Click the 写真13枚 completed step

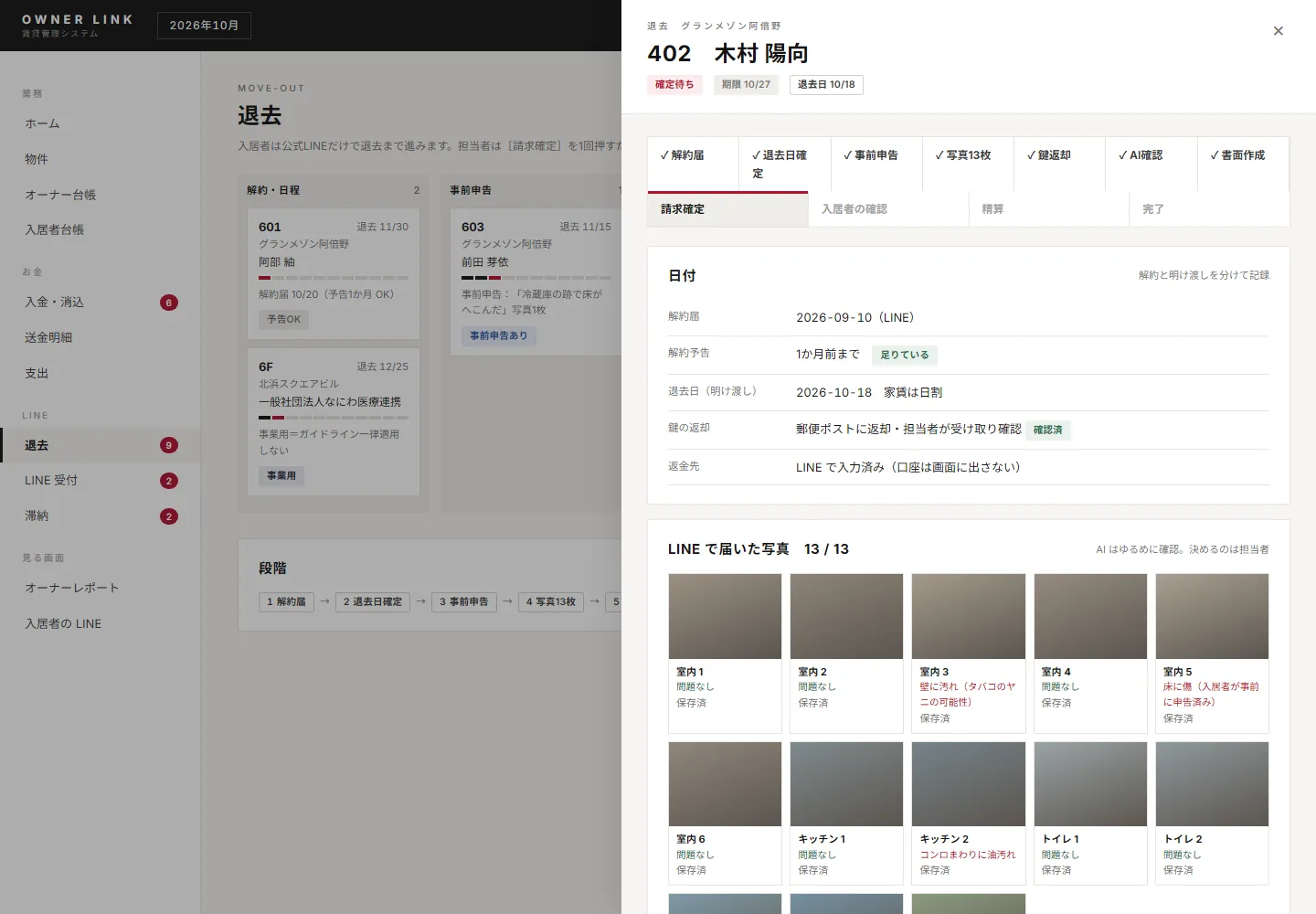click(969, 164)
